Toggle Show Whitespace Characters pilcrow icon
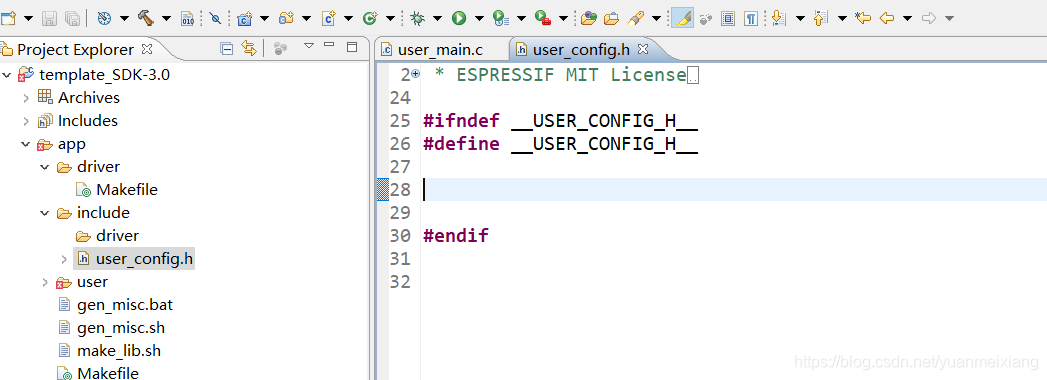This screenshot has height=380, width=1047. (x=751, y=18)
